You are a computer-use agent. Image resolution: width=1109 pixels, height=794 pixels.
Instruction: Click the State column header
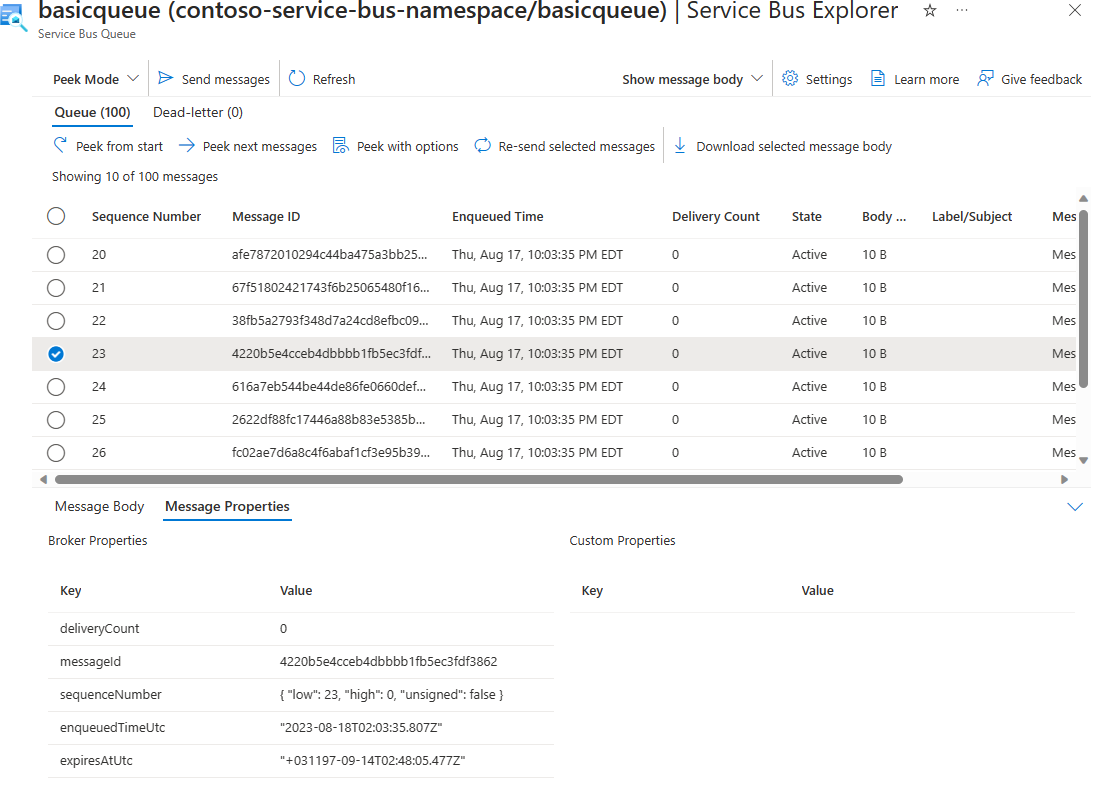[x=807, y=216]
